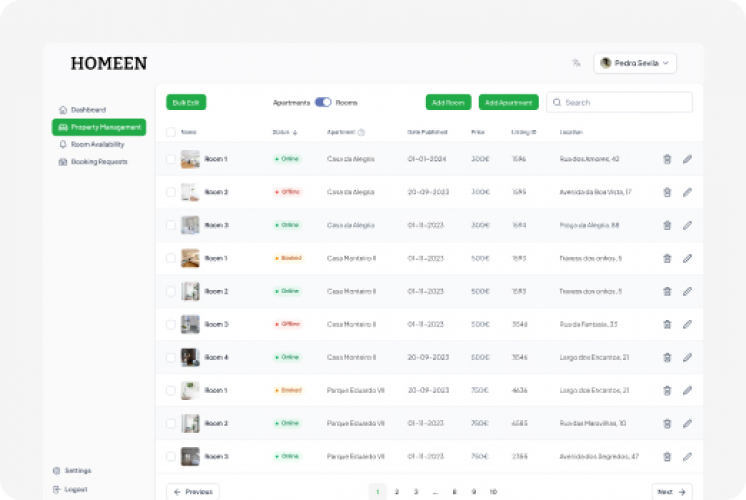Viewport: 746px width, 500px height.
Task: Edit Room 3 of Casa Monteiro II
Action: coord(687,324)
